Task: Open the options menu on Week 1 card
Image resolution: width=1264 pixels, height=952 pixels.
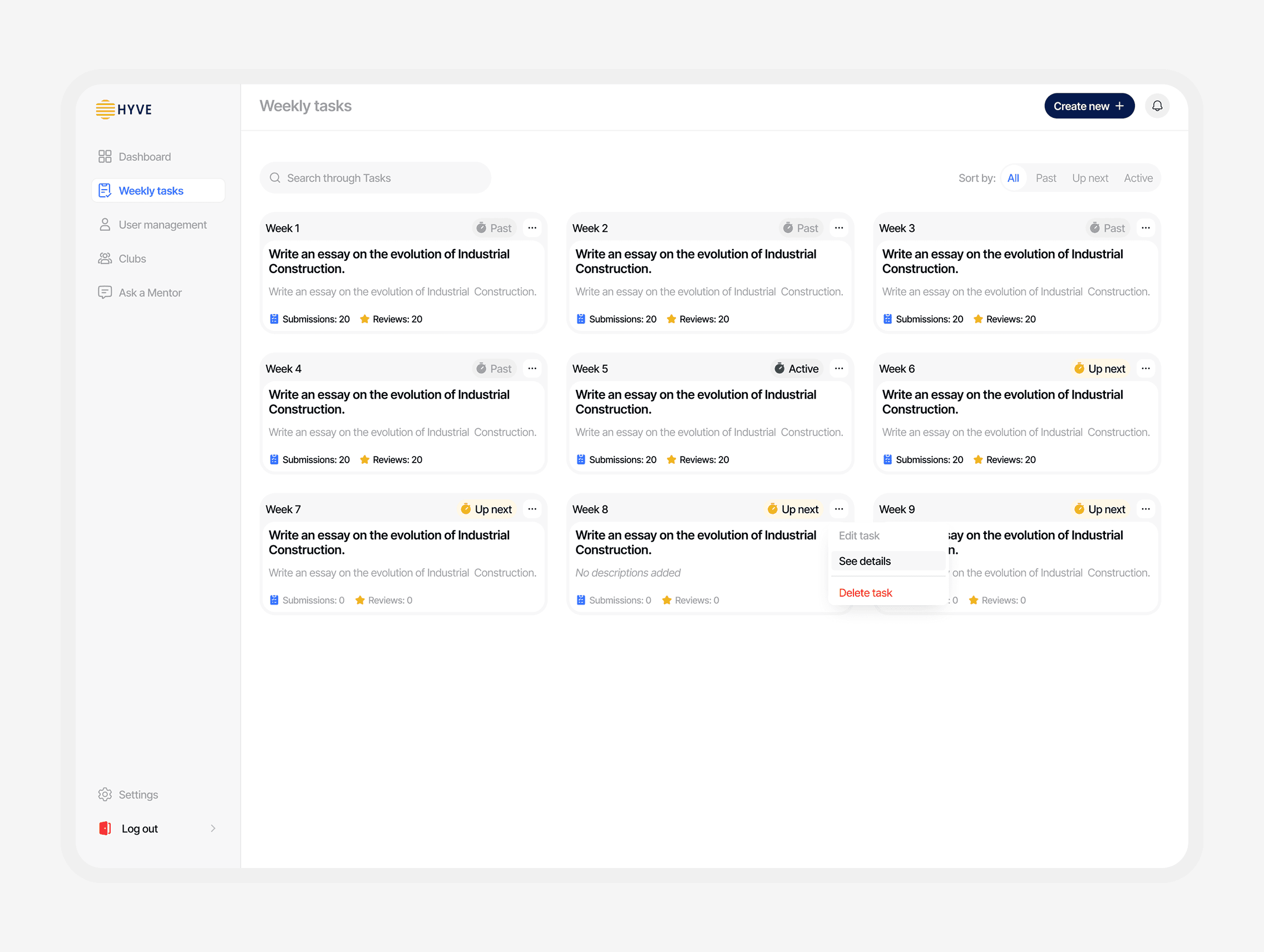Action: click(532, 227)
